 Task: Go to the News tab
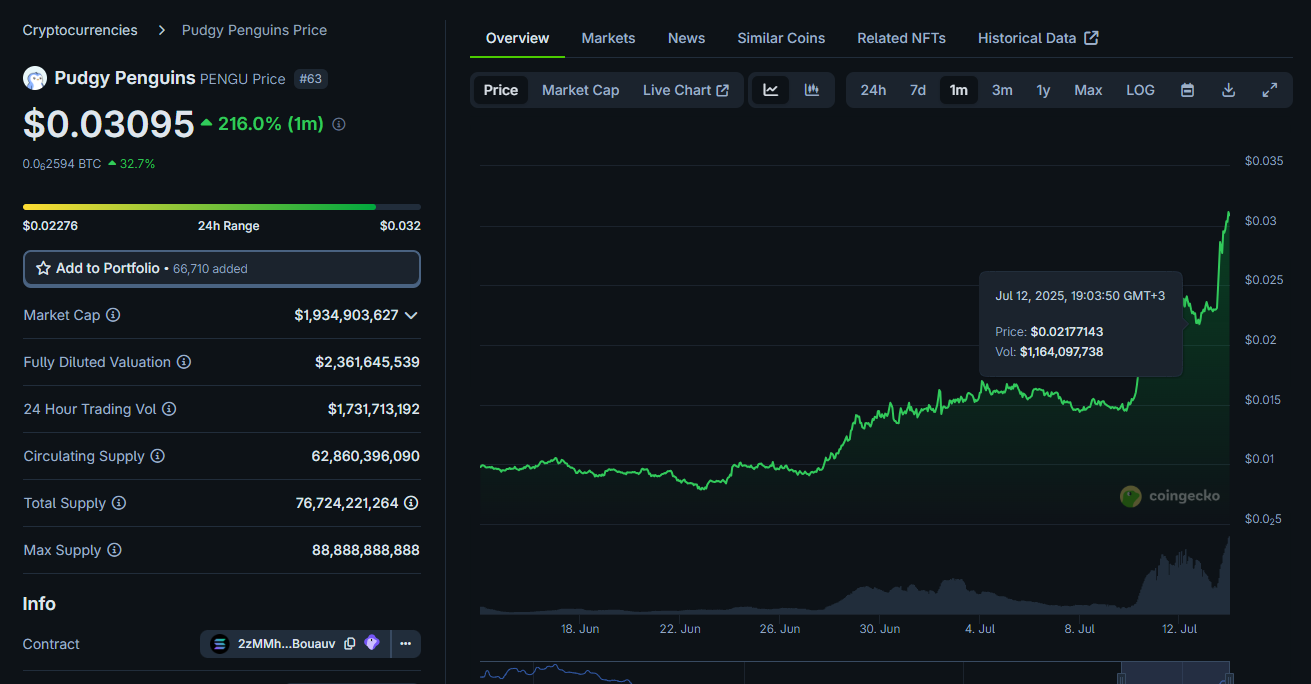[686, 38]
